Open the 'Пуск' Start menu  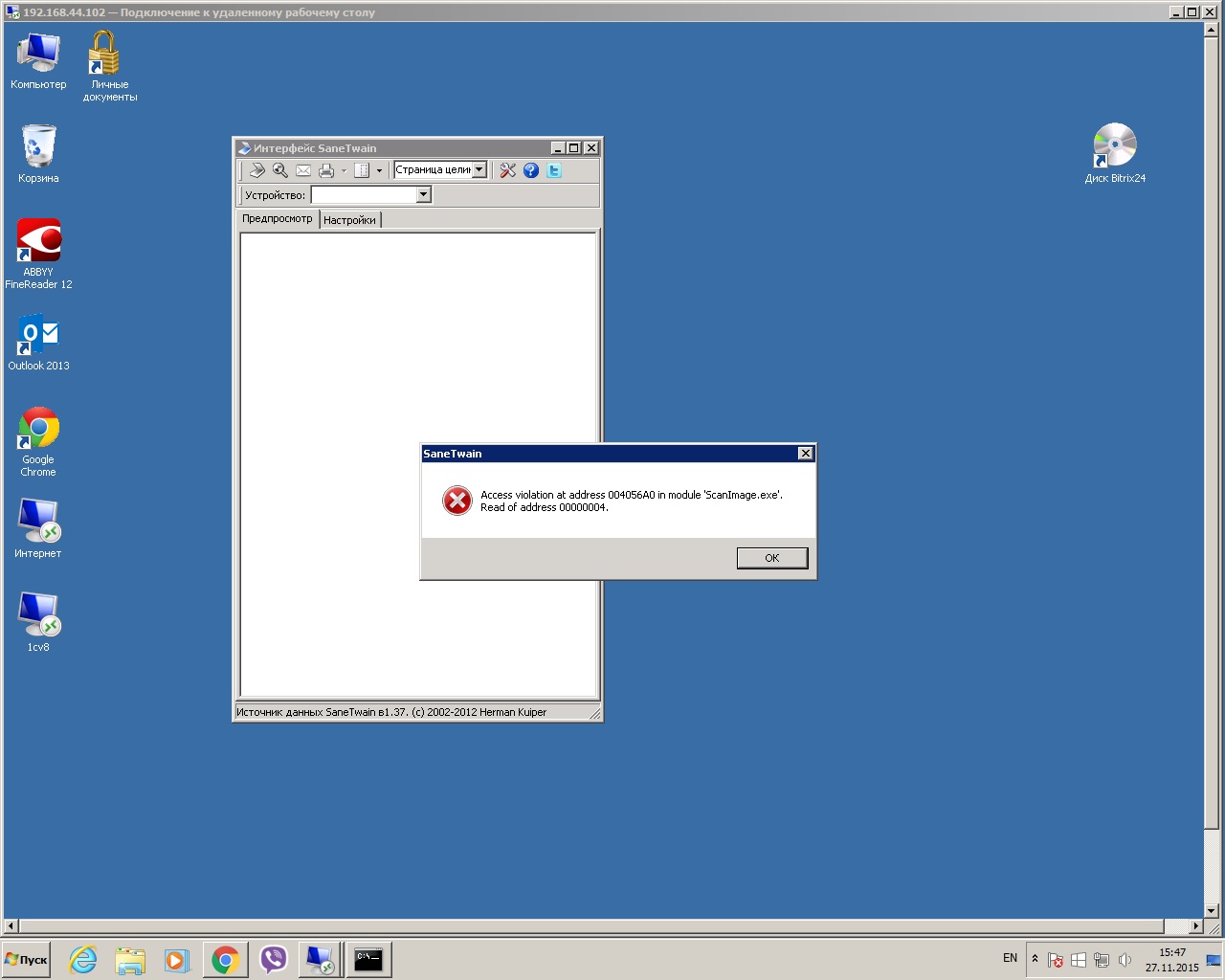click(x=27, y=960)
